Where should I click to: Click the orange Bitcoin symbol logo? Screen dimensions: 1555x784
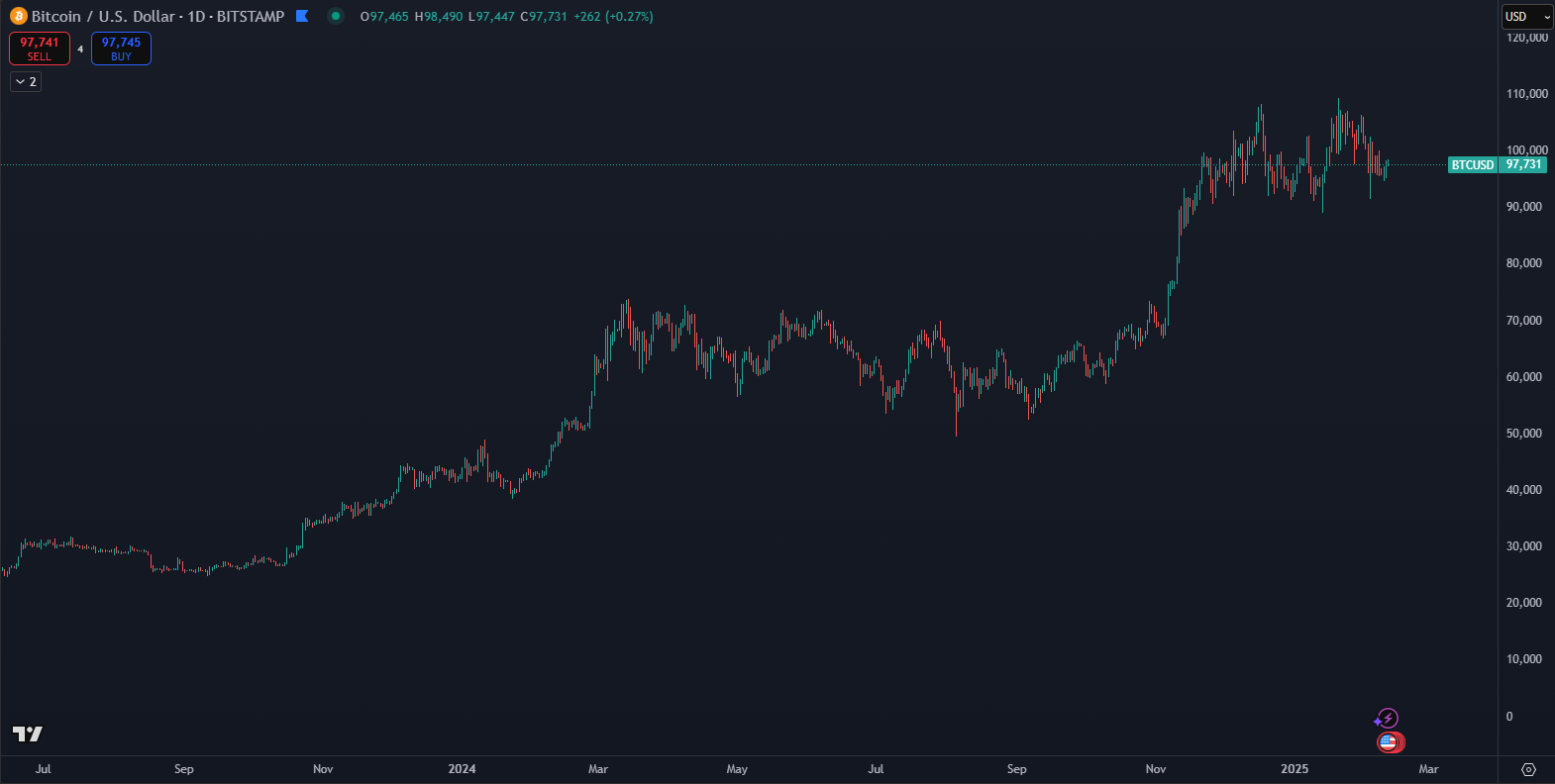18,17
